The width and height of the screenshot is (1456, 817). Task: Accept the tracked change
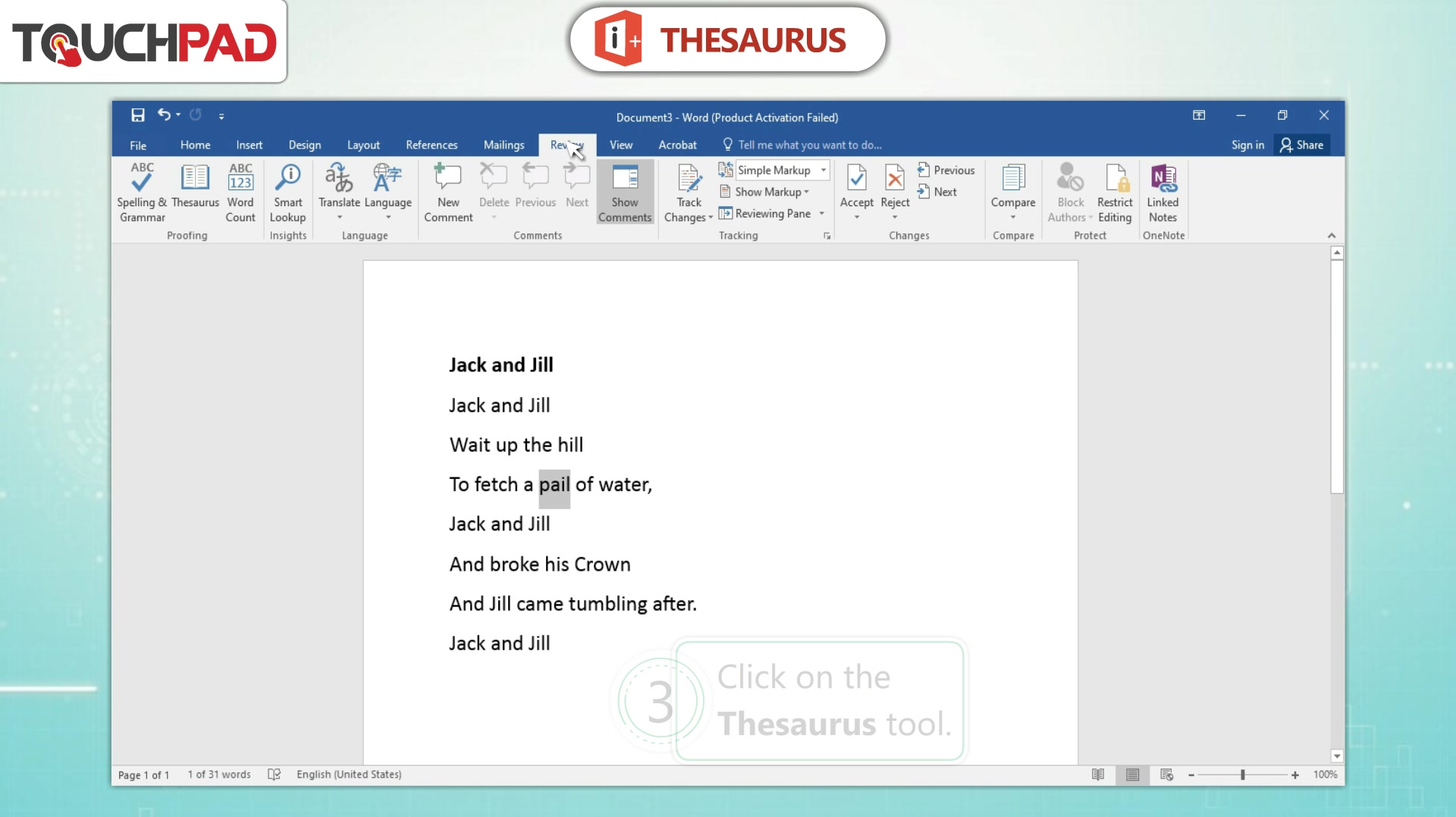click(x=857, y=185)
